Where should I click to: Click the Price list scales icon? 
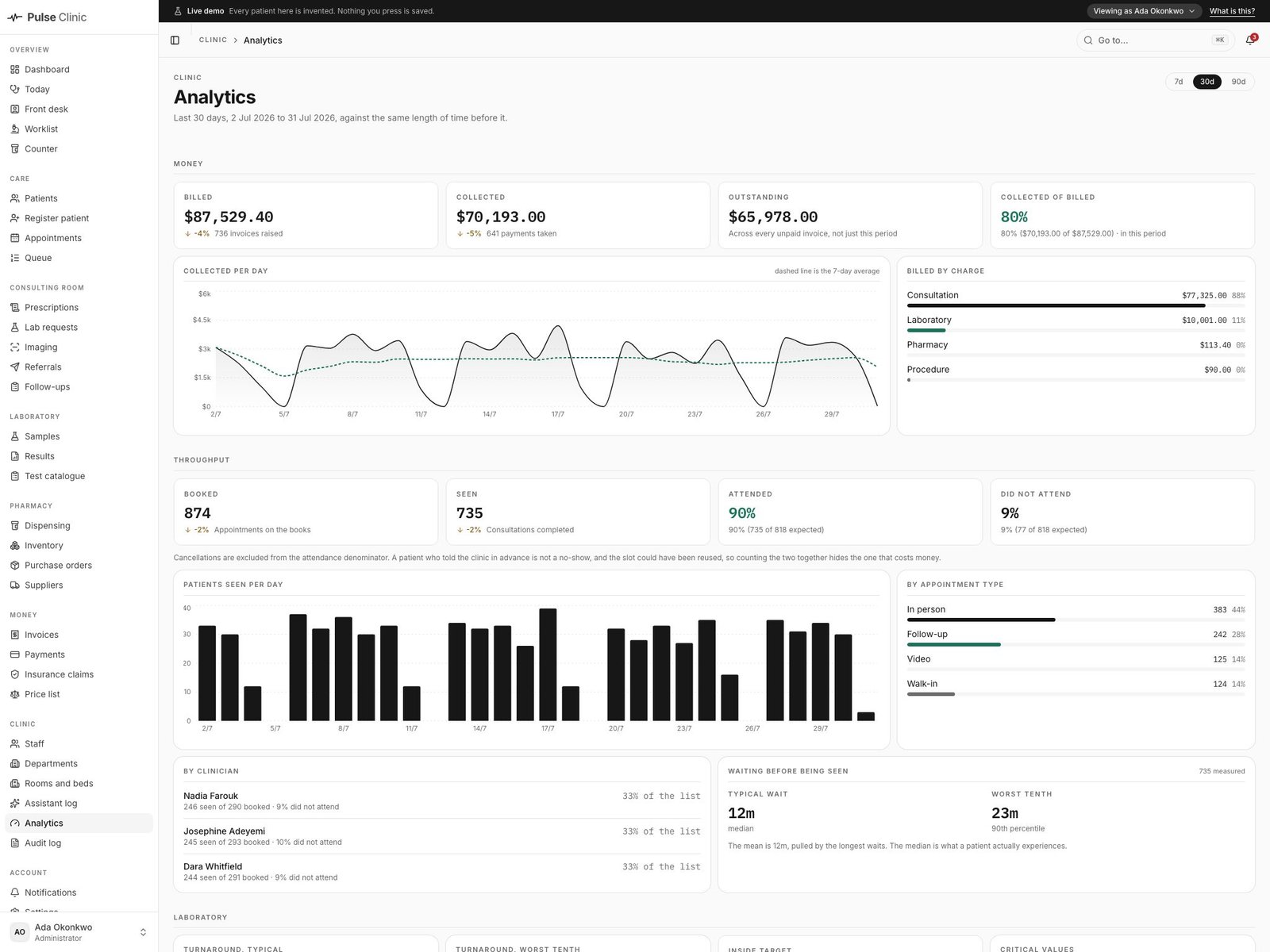coord(15,694)
